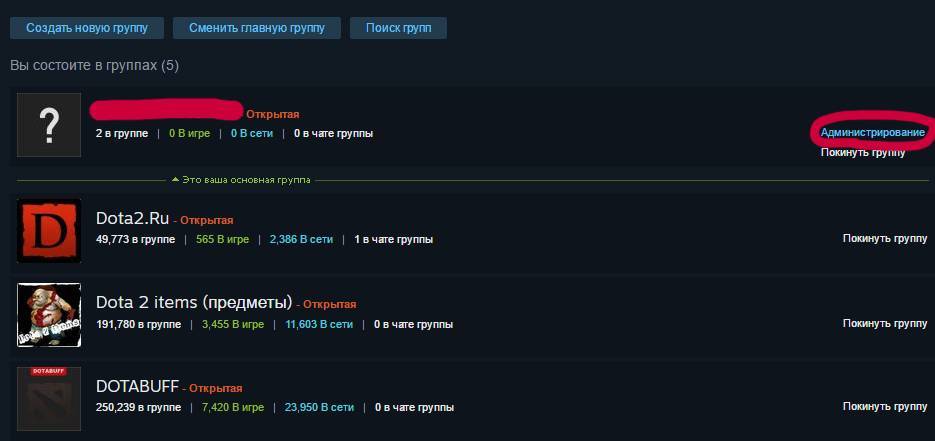Leave the main group via 'Покинуть группу'
This screenshot has width=935, height=441.
pyautogui.click(x=863, y=153)
